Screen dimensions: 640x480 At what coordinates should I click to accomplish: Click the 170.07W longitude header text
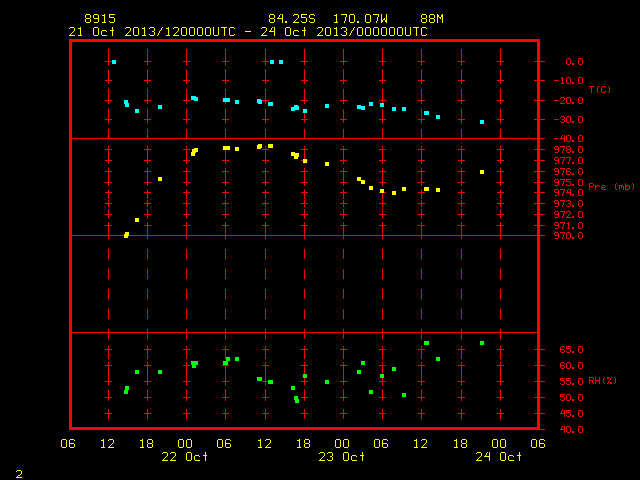tap(360, 19)
